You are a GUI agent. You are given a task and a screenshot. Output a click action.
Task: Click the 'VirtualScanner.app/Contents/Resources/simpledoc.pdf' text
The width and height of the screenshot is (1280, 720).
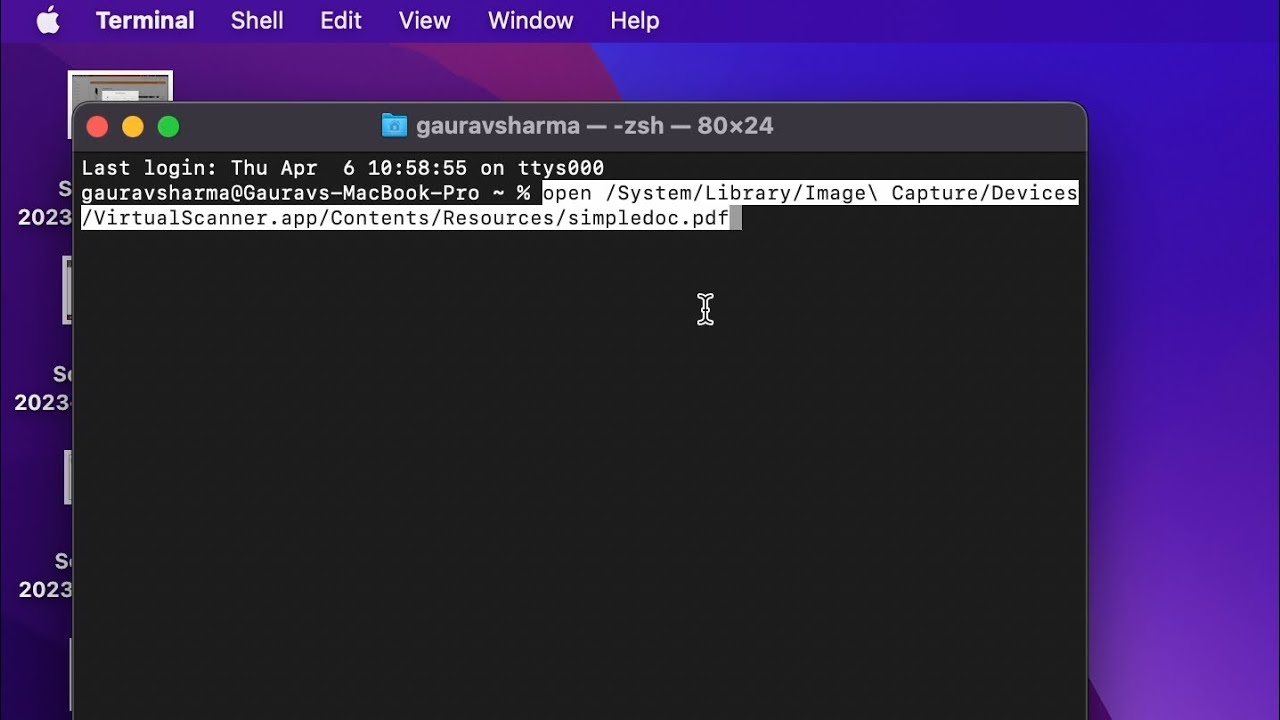tap(410, 218)
